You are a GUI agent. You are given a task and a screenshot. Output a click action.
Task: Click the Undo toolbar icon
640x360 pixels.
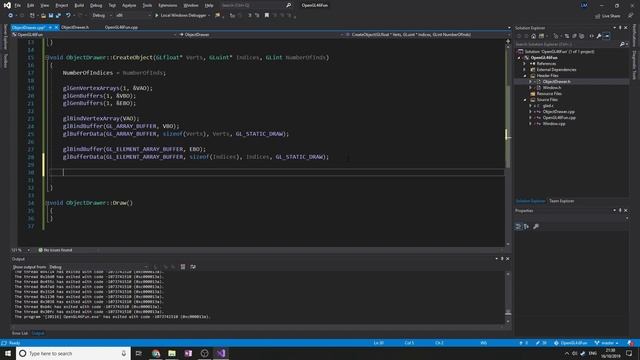click(68, 16)
